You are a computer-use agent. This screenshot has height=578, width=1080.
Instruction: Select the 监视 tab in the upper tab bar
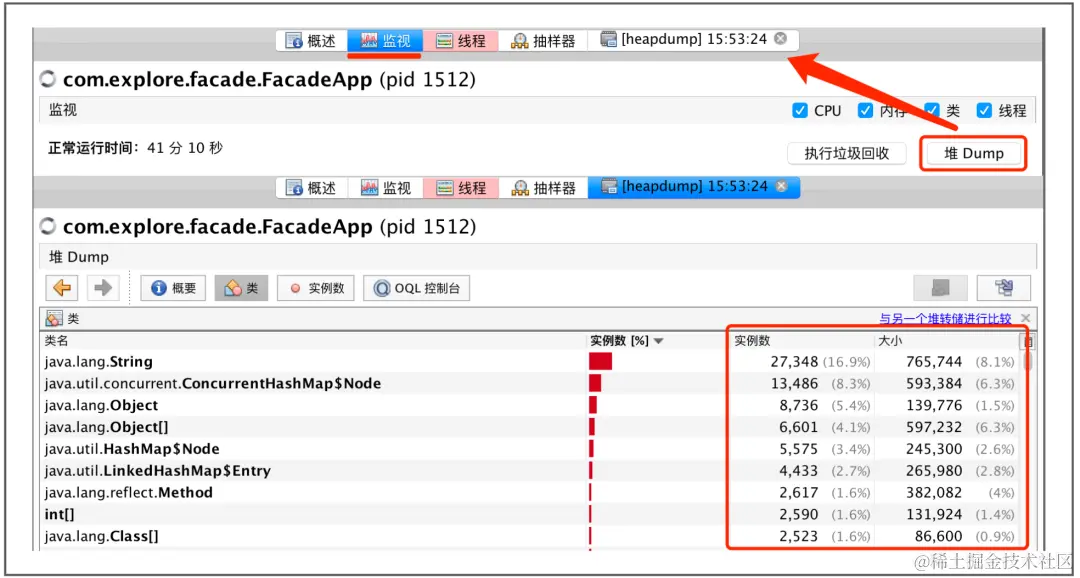tap(385, 41)
